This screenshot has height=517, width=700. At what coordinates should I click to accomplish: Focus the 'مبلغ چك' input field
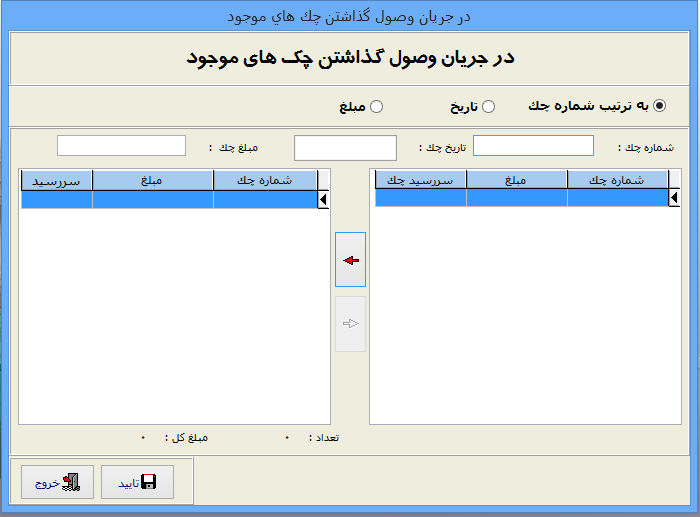click(121, 146)
